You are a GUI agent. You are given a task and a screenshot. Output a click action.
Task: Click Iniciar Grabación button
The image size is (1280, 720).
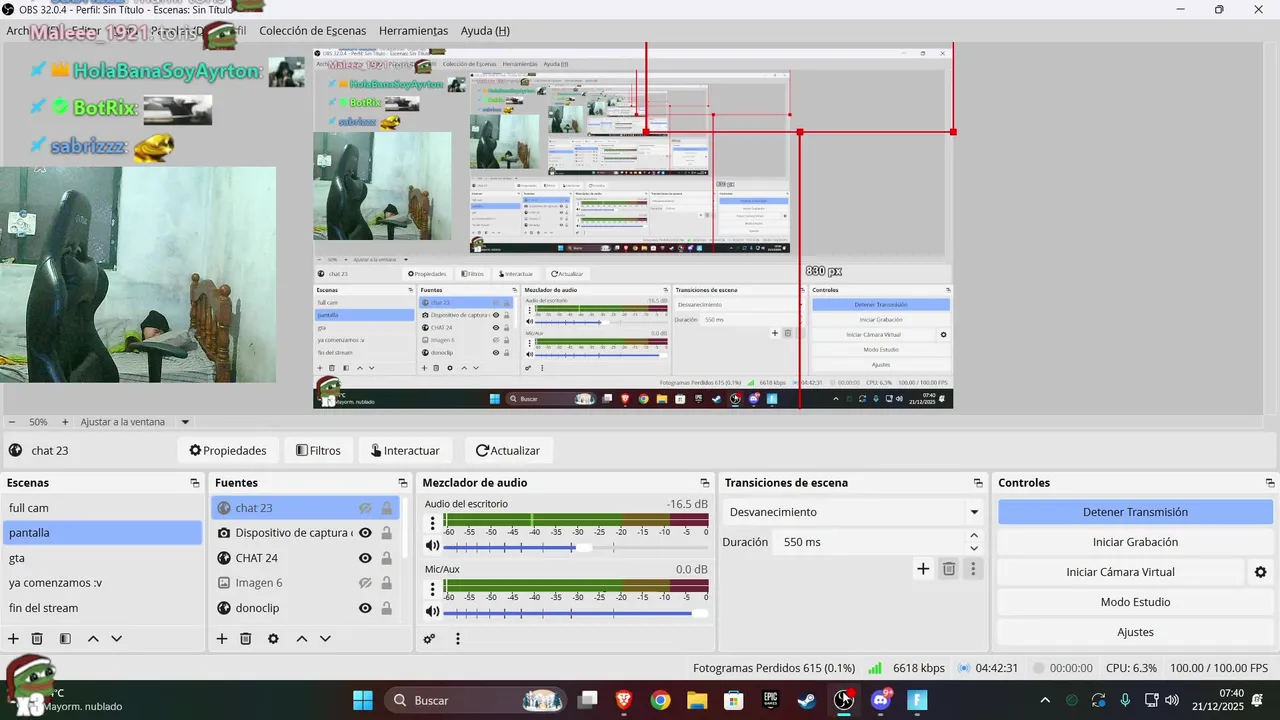1135,542
